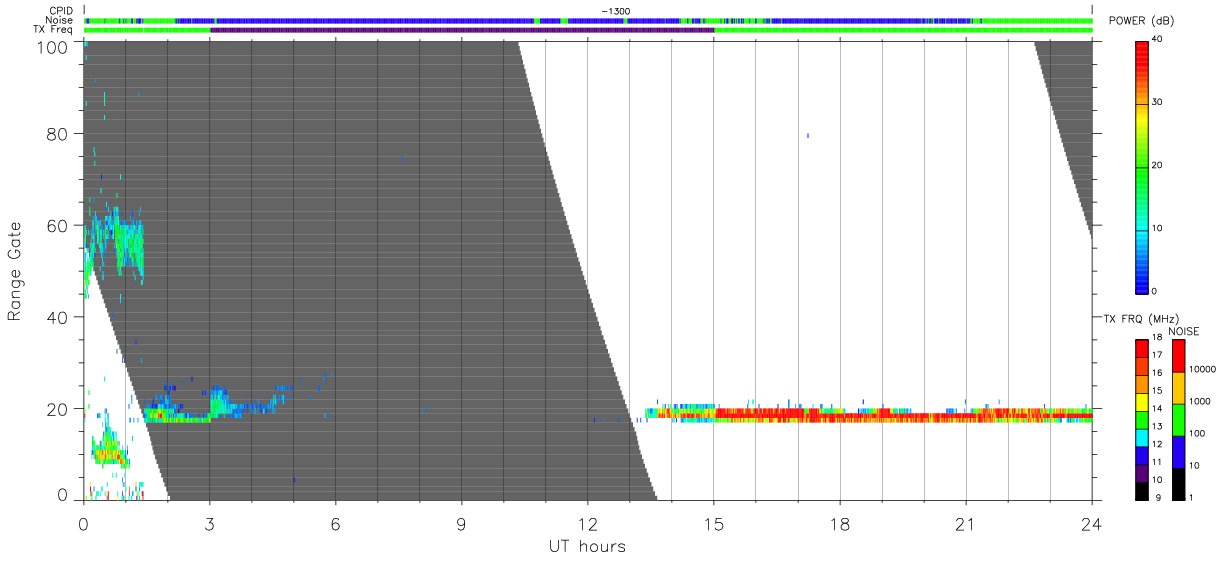Click the purple TX Freq bar segment
Viewport: 1228px width, 567px height.
[x=462, y=30]
